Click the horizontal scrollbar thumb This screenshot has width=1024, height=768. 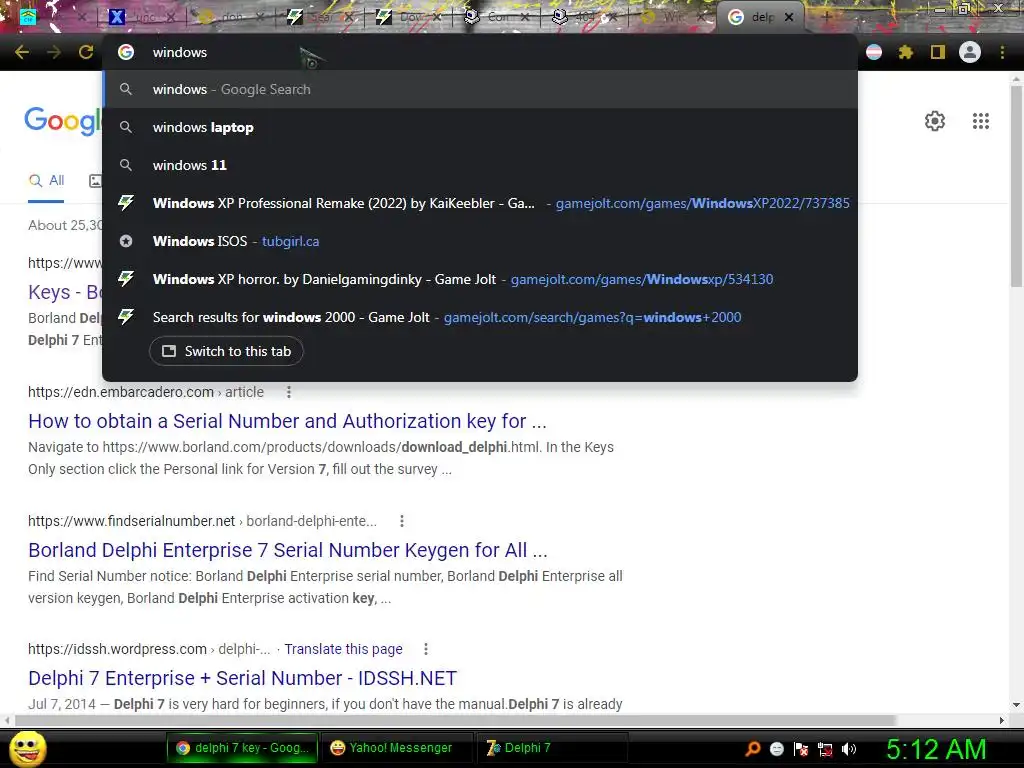[x=456, y=720]
